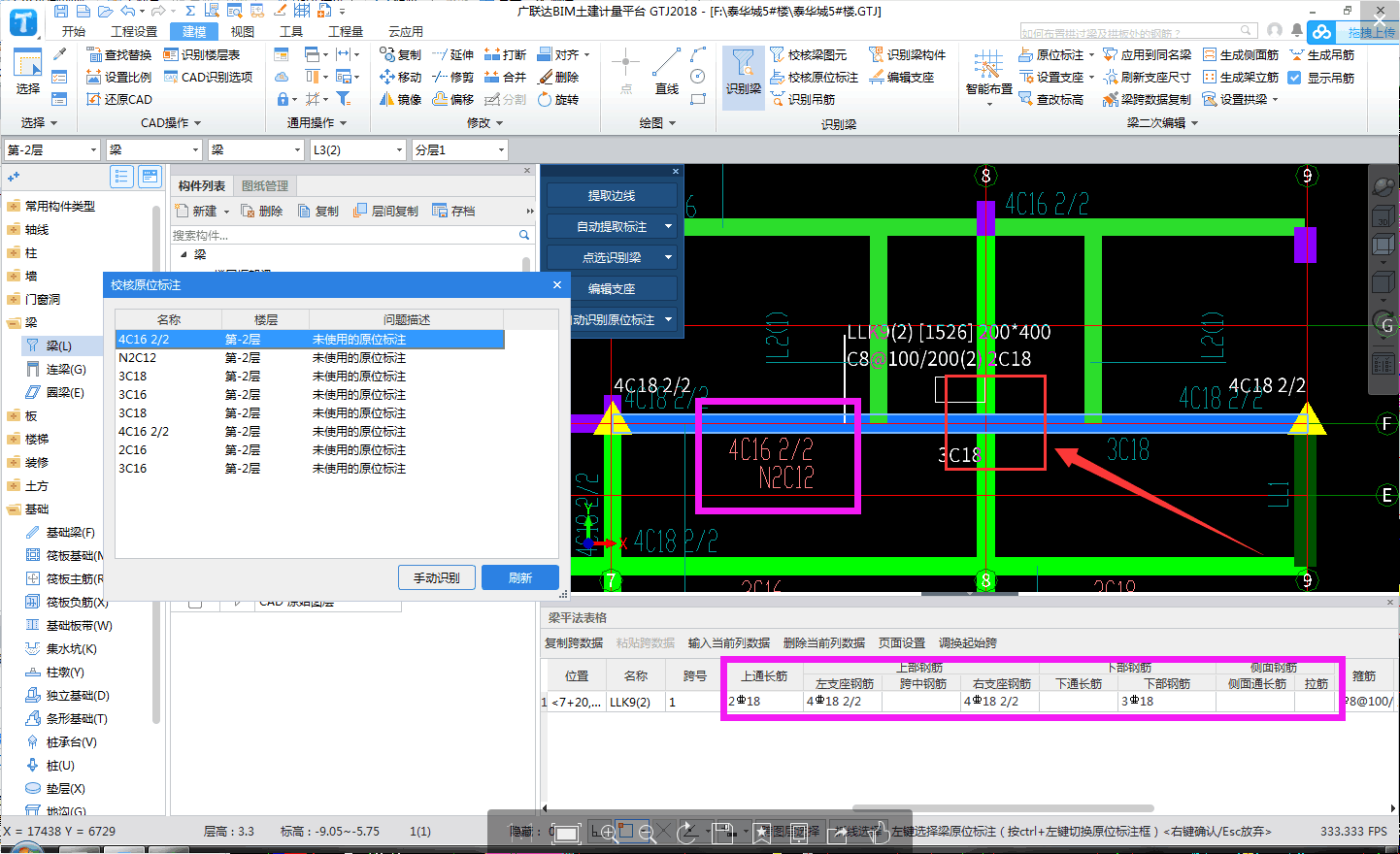The image size is (1400, 854).
Task: Expand 点选识别梁 dropdown arrow
Action: pyautogui.click(x=668, y=257)
